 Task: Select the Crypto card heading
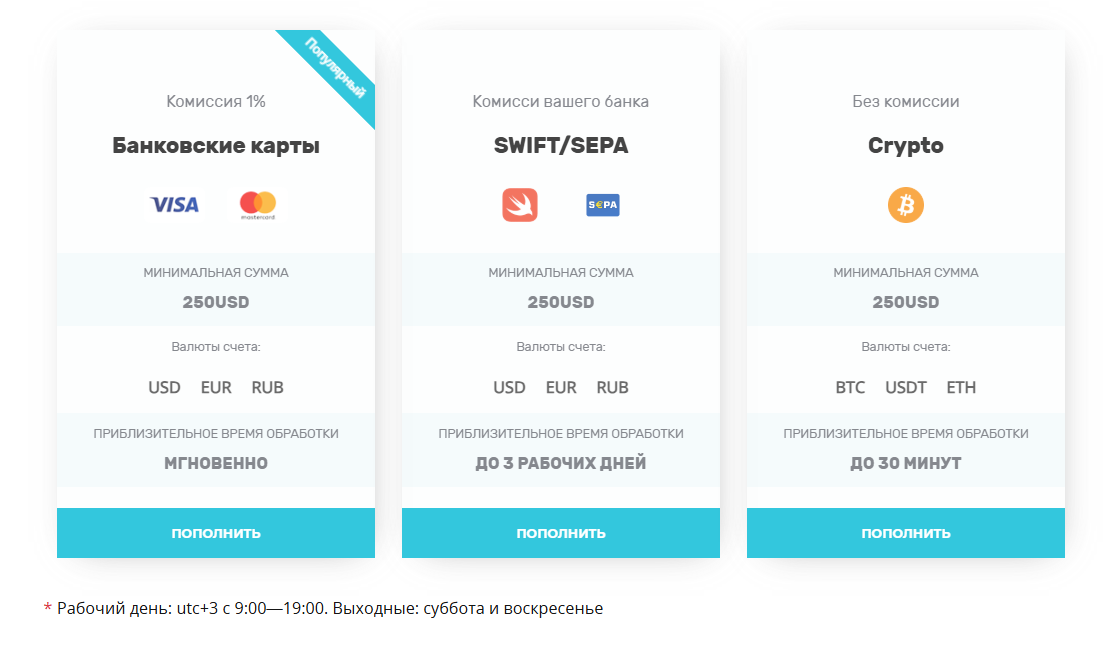[906, 146]
